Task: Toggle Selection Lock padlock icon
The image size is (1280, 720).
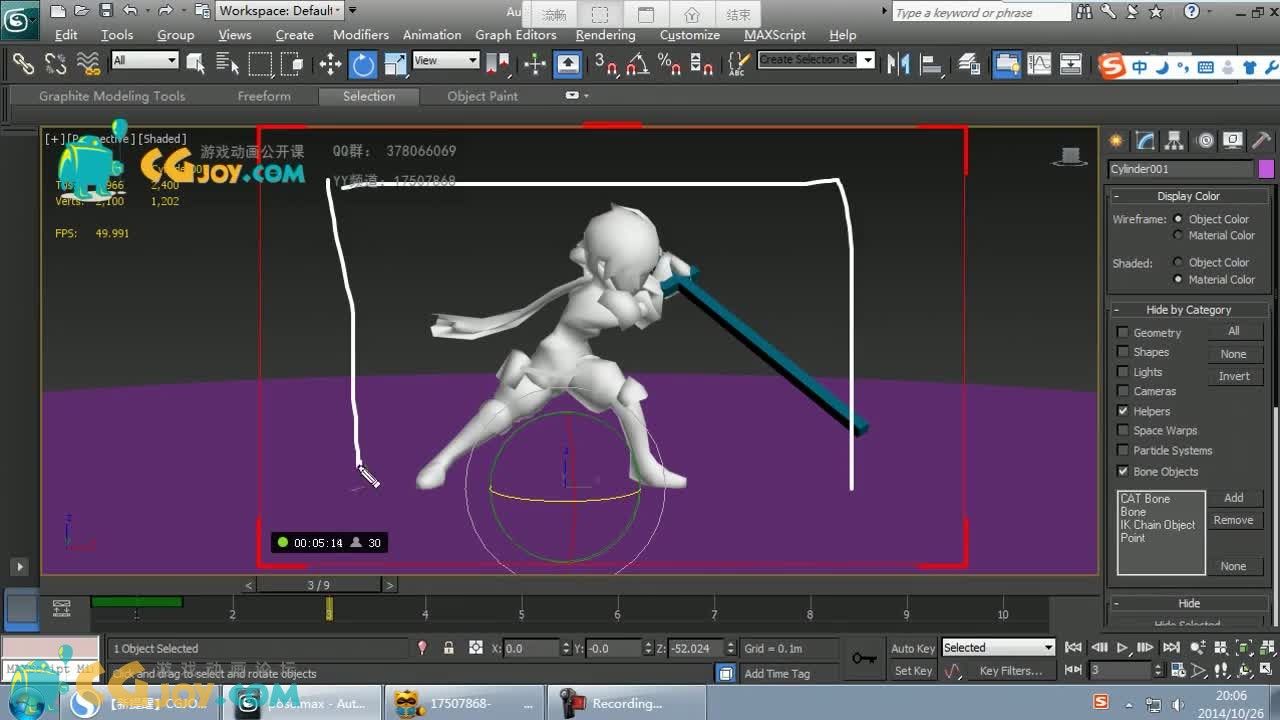Action: [x=449, y=648]
